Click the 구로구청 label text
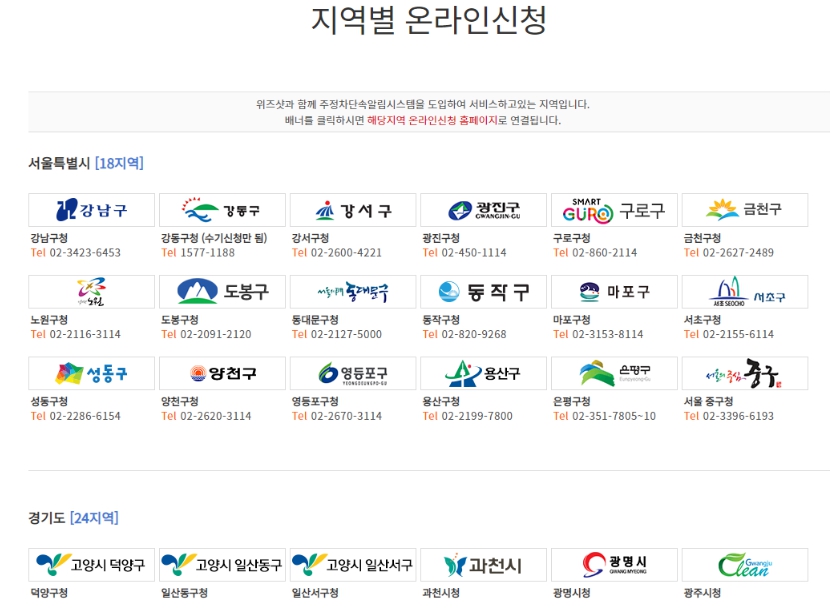The height and width of the screenshot is (614, 839). (x=571, y=238)
